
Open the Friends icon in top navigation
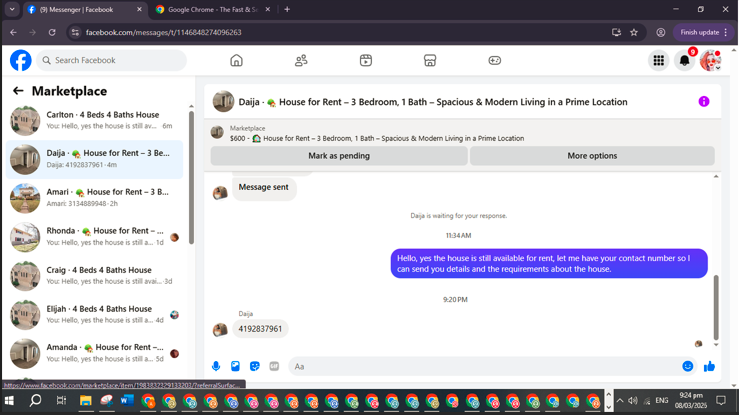click(x=301, y=60)
